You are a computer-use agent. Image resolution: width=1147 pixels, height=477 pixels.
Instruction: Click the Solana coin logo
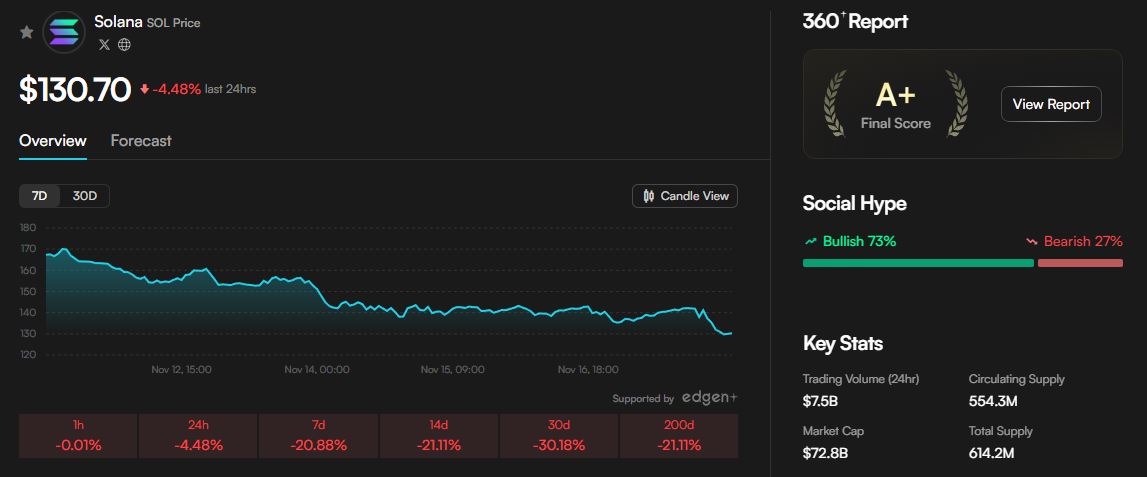(x=64, y=32)
